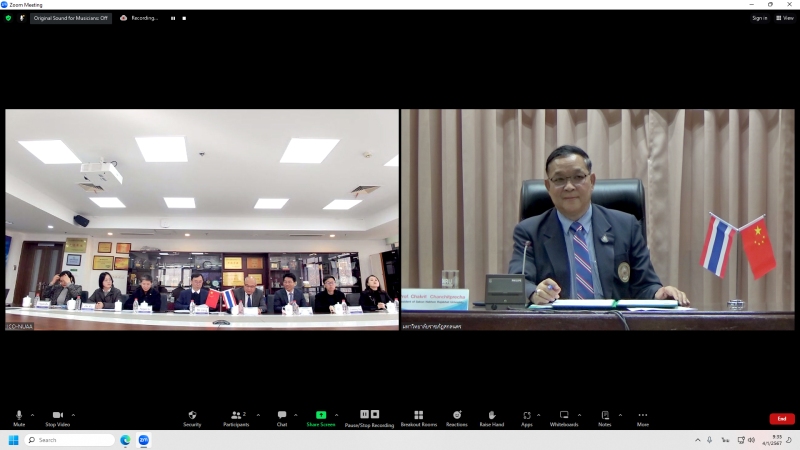Screen dimensions: 800x450
Task: Stop Video using the camera button
Action: tap(57, 416)
